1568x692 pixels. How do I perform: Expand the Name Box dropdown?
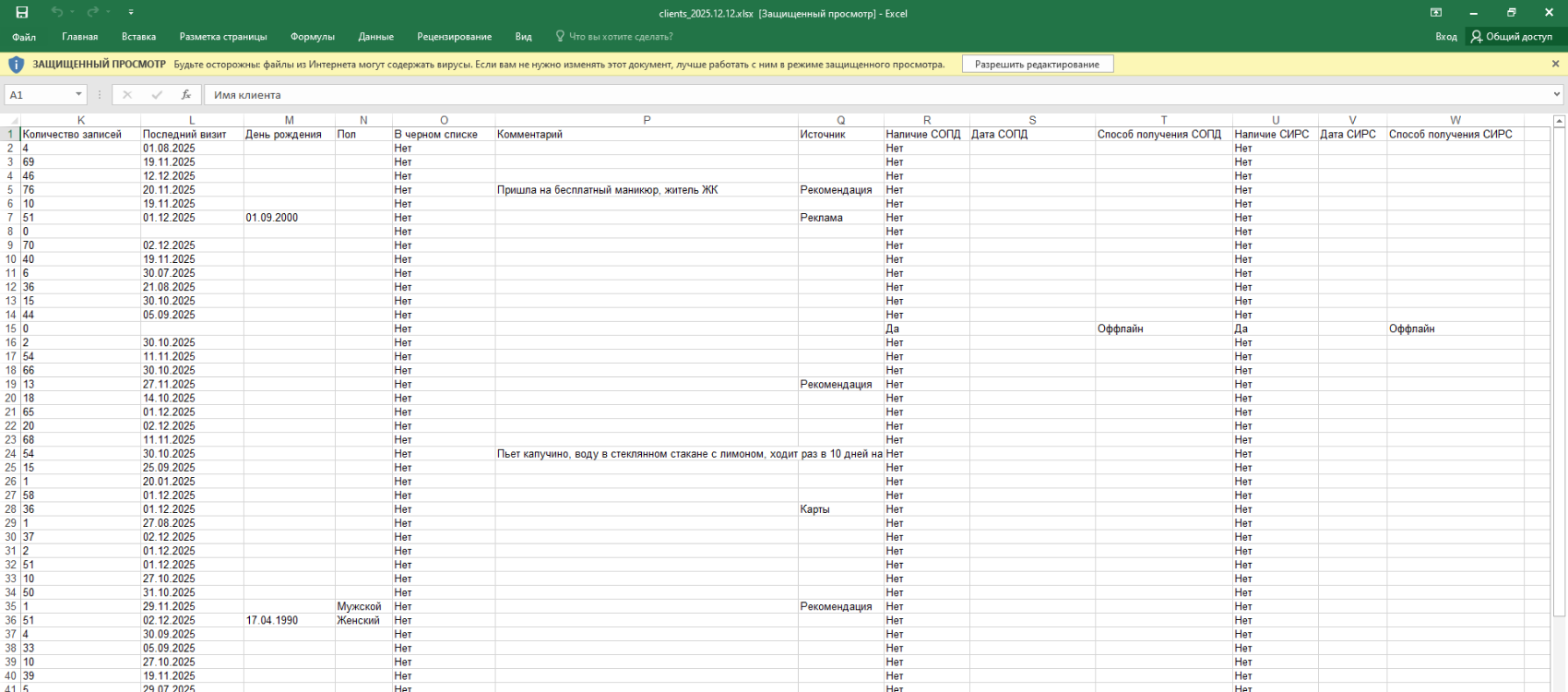78,95
